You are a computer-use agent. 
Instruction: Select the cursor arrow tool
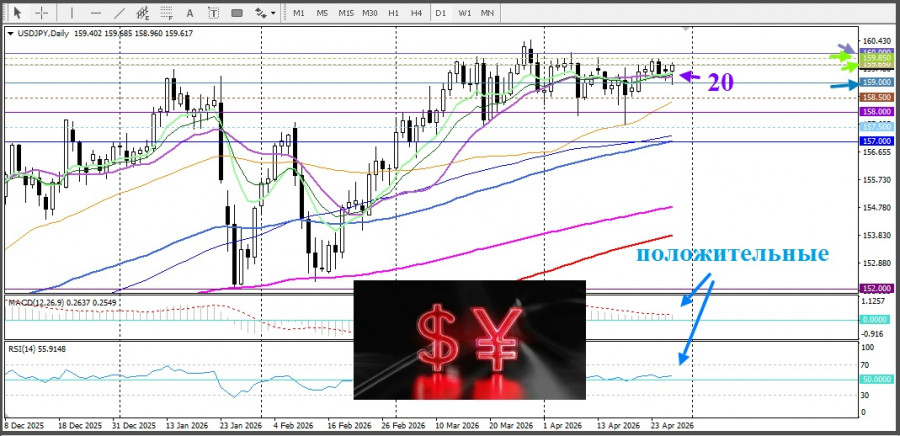pos(17,13)
